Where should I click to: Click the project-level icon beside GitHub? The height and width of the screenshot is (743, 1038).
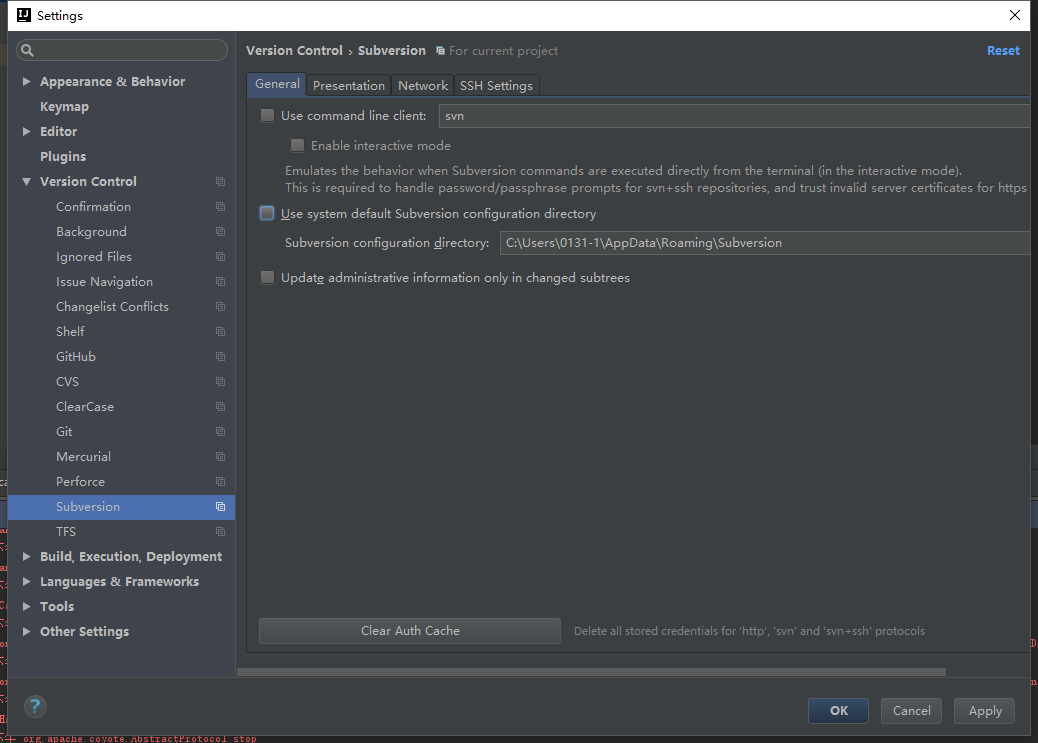220,356
